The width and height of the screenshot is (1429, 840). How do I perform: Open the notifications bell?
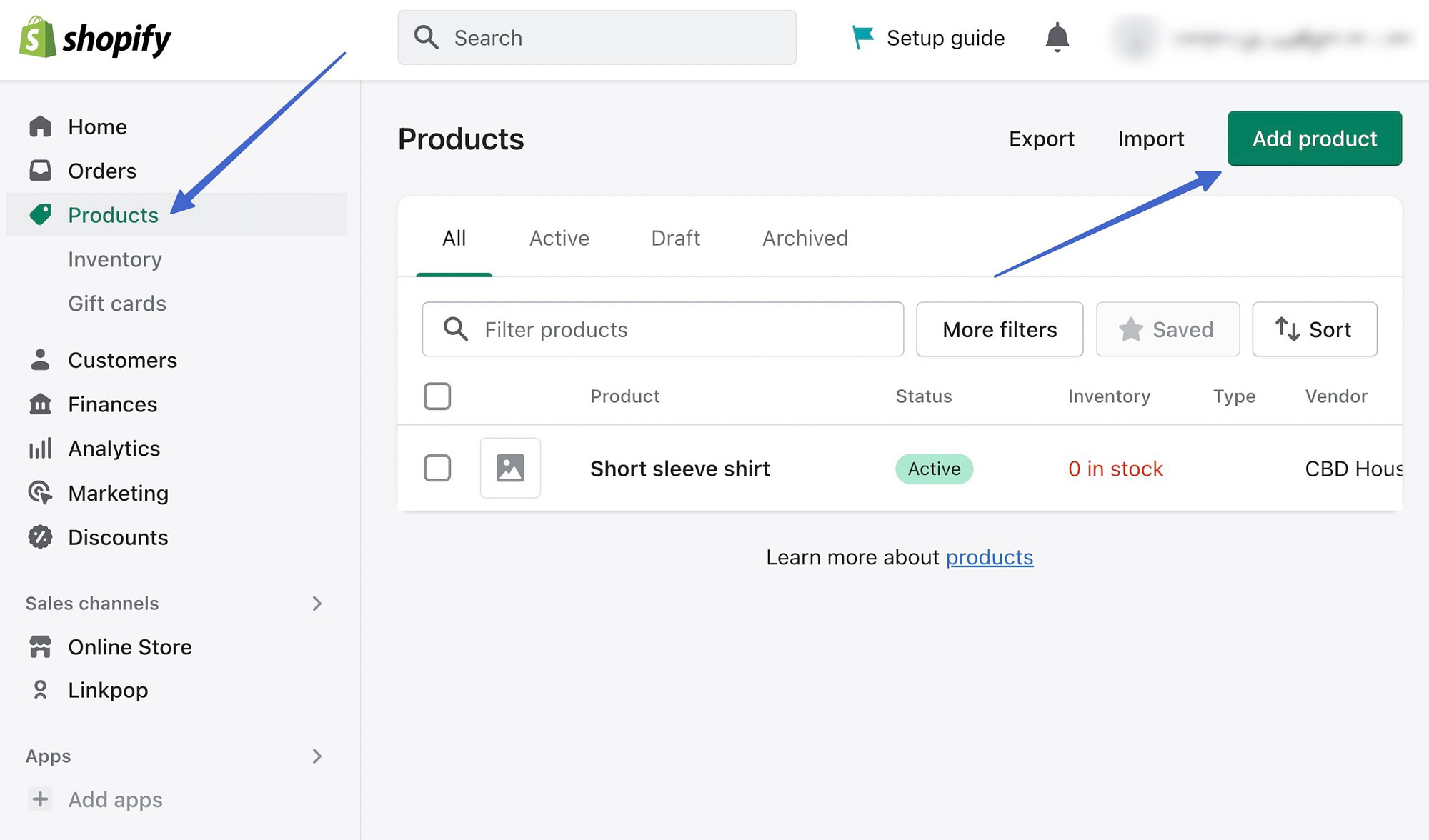click(x=1057, y=38)
